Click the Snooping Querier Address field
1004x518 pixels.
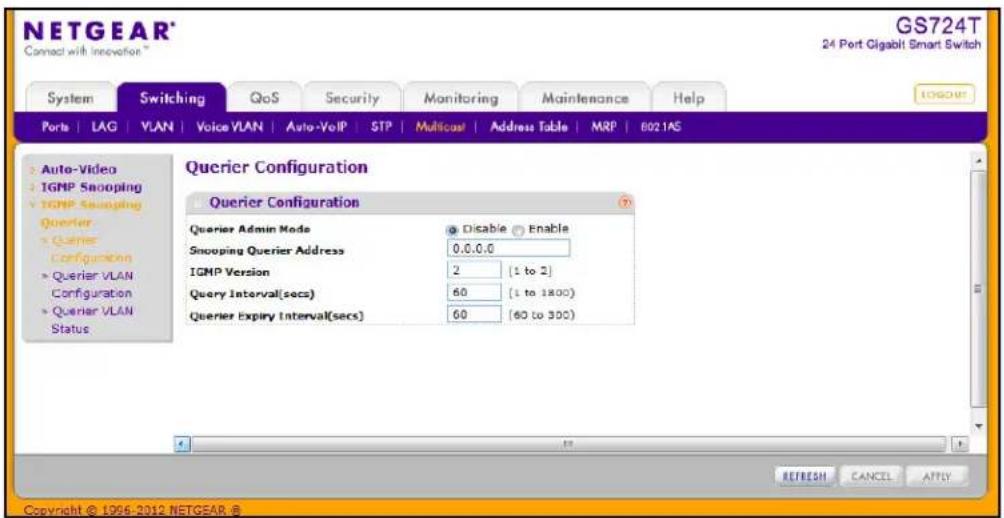(508, 248)
